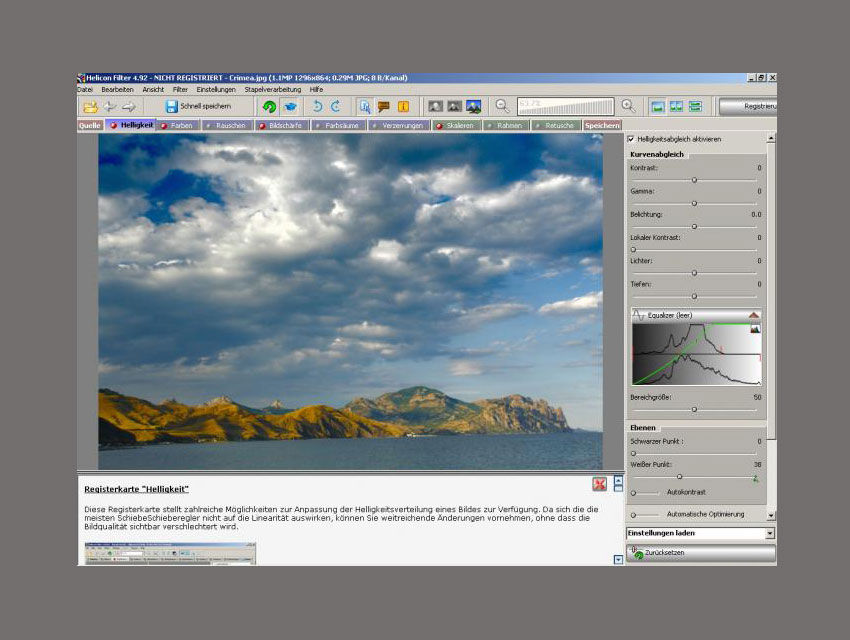Switch to the Quelle tab

pyautogui.click(x=90, y=126)
